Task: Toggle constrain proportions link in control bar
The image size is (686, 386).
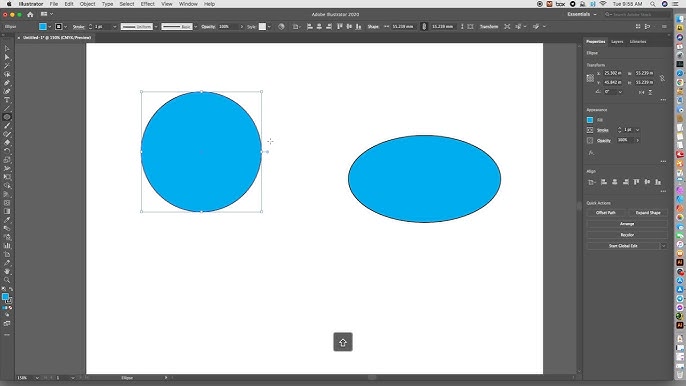Action: click(x=424, y=27)
